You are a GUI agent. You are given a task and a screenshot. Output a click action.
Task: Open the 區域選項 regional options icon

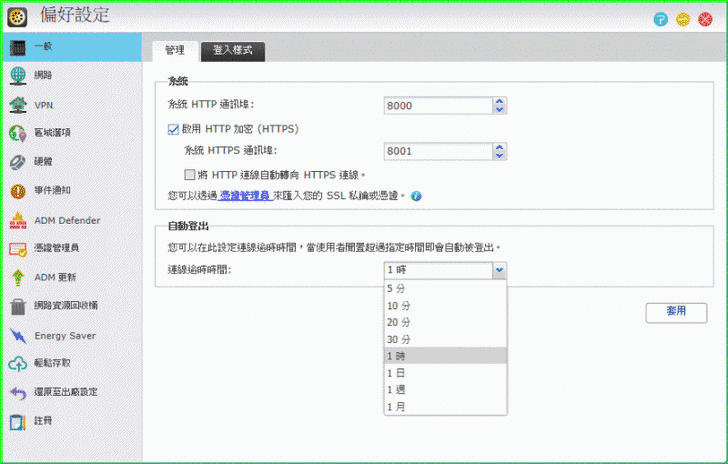click(x=18, y=133)
